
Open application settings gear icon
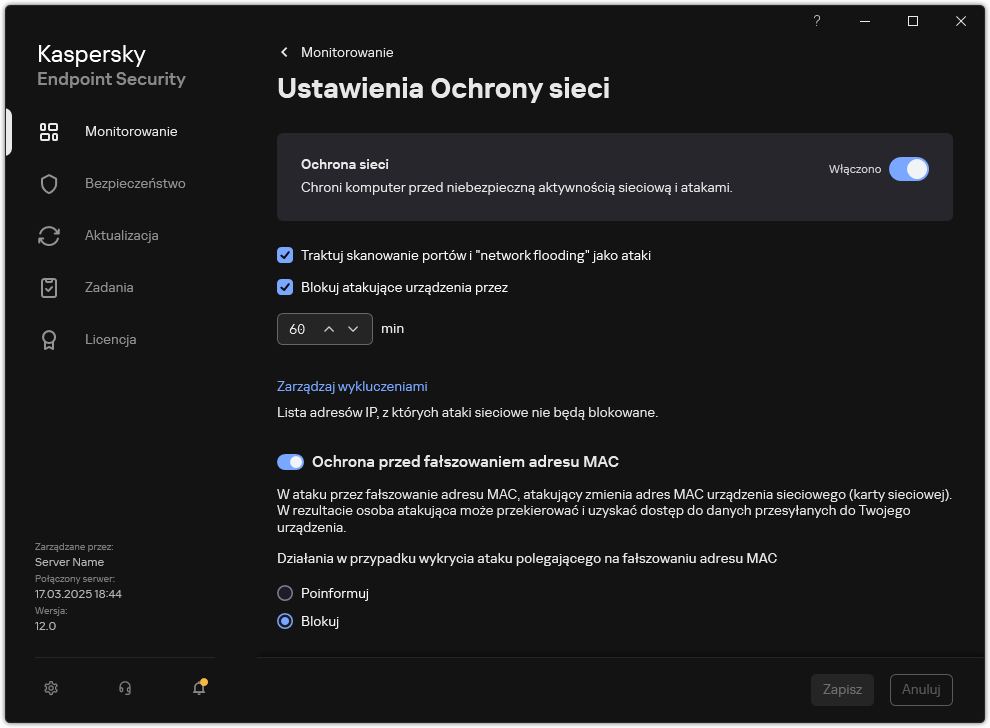click(50, 688)
